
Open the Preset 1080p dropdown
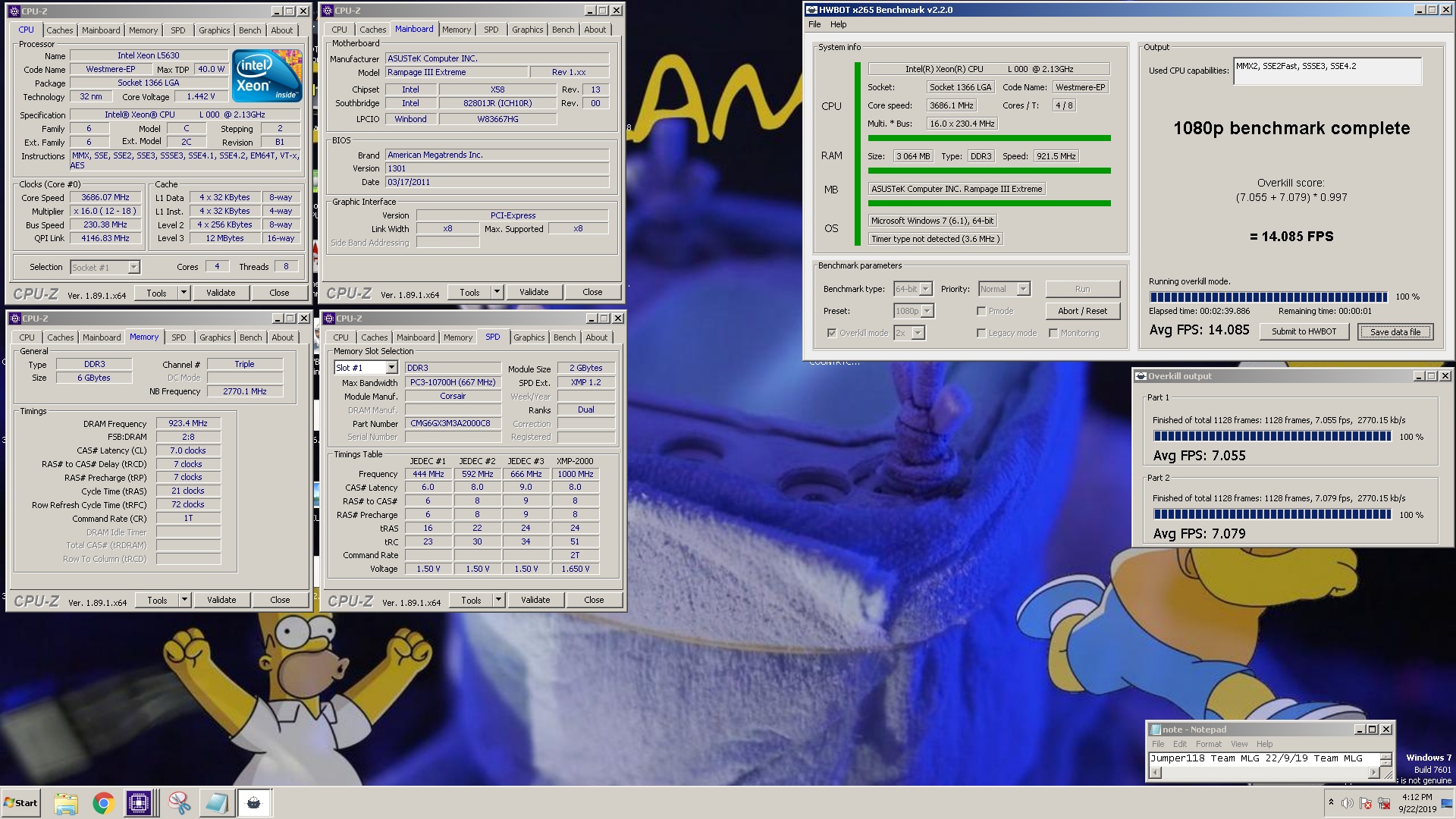[x=914, y=311]
